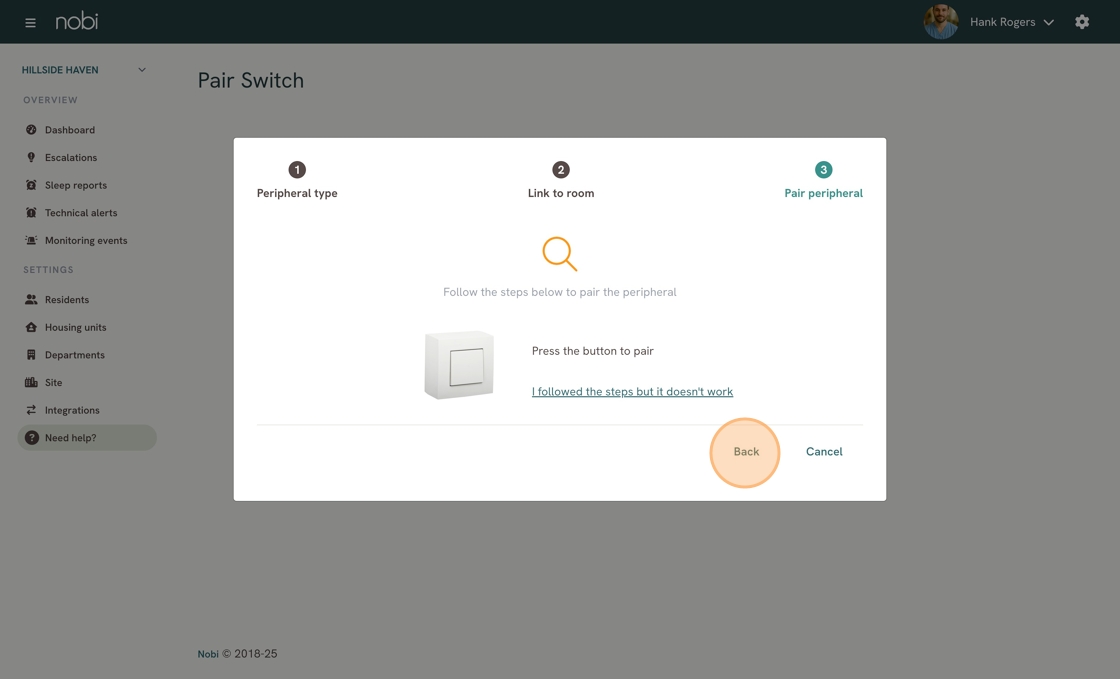The image size is (1120, 679).
Task: Click the Housing units icon
Action: pos(31,327)
